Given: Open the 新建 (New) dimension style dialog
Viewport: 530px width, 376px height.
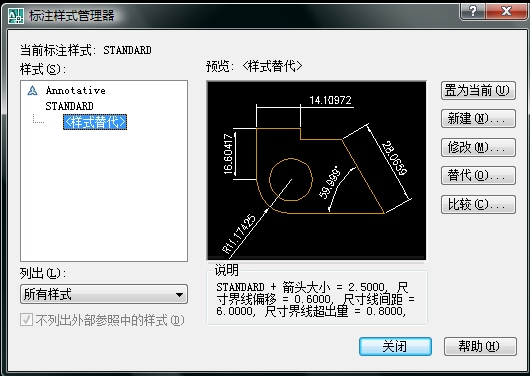Looking at the screenshot, I should (x=478, y=119).
